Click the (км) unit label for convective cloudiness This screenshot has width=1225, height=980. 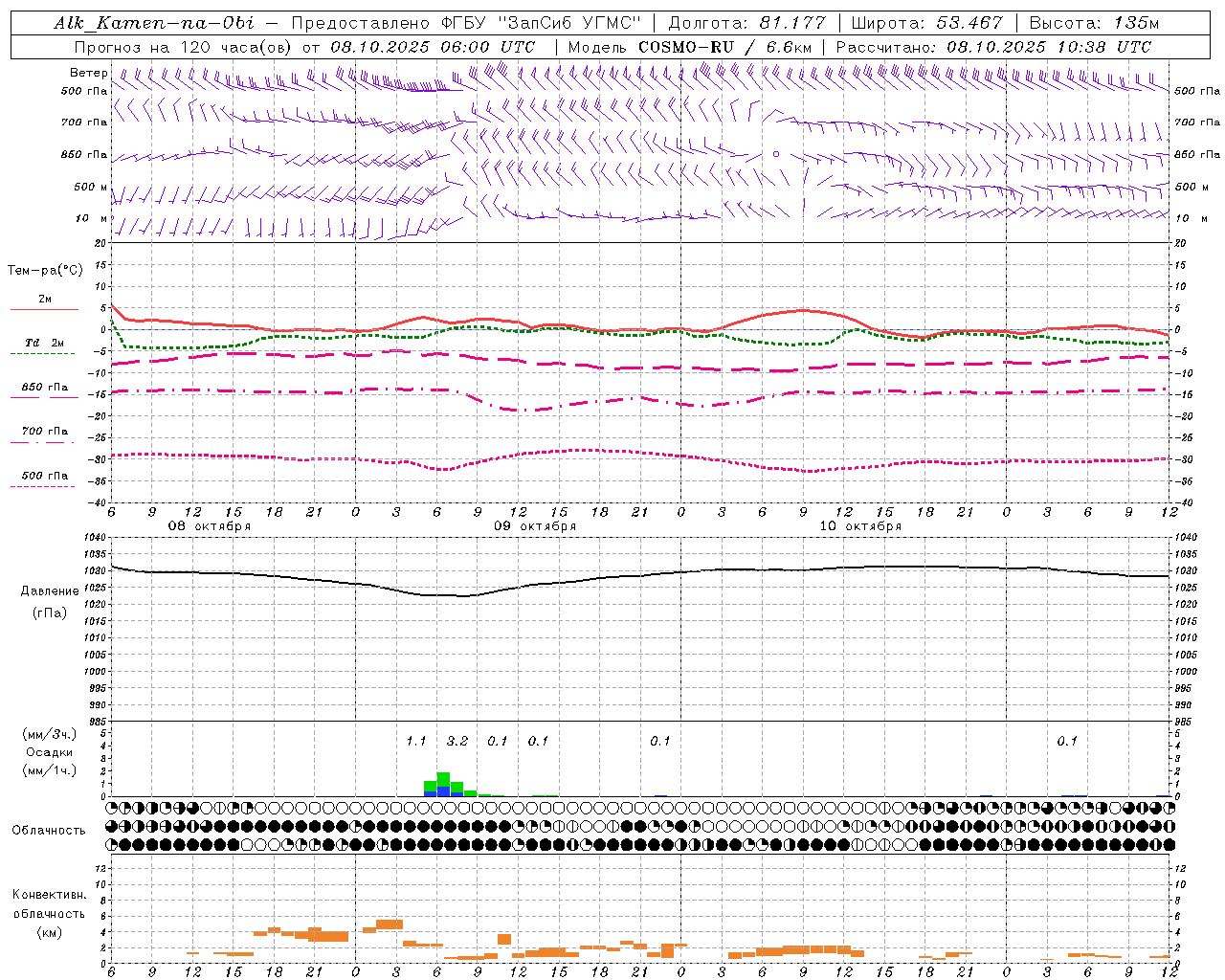point(49,932)
